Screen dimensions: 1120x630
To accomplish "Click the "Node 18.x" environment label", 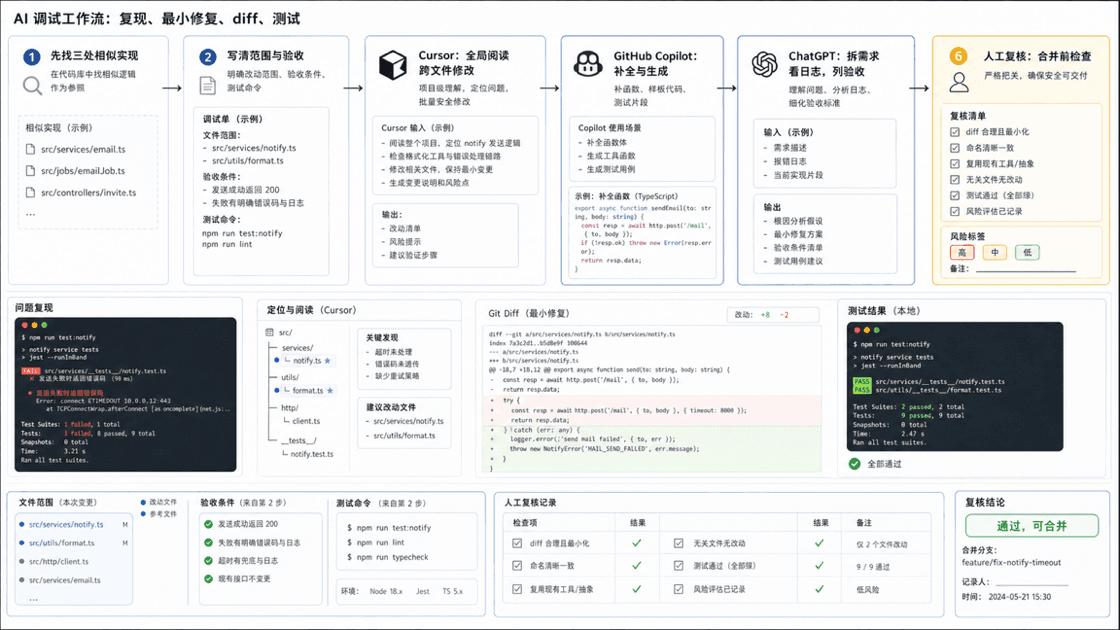I will click(x=386, y=591).
